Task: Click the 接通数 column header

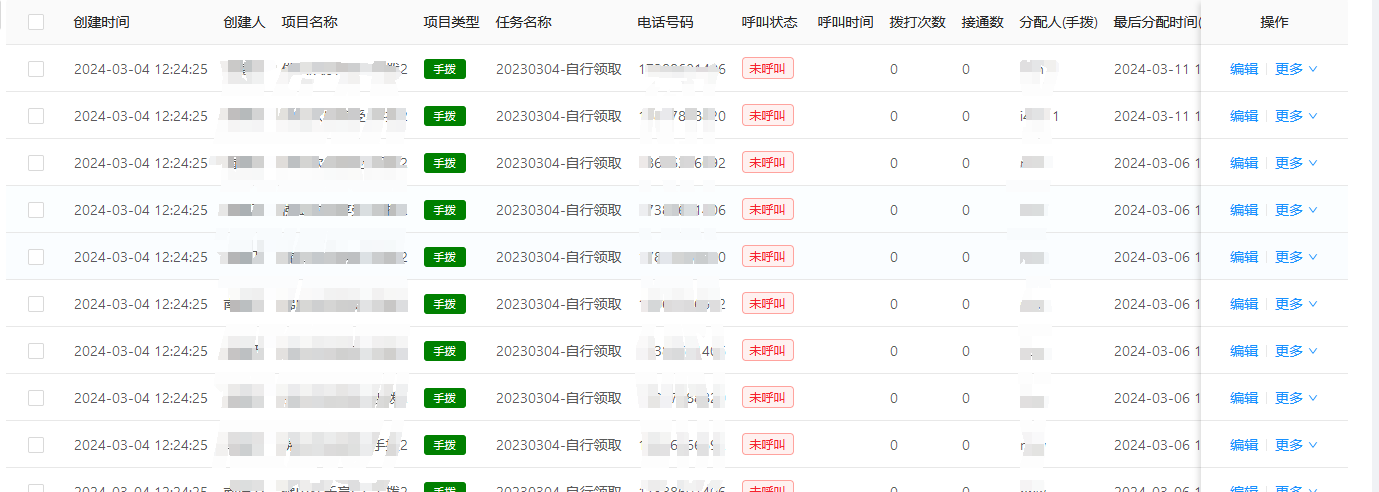Action: 982,22
